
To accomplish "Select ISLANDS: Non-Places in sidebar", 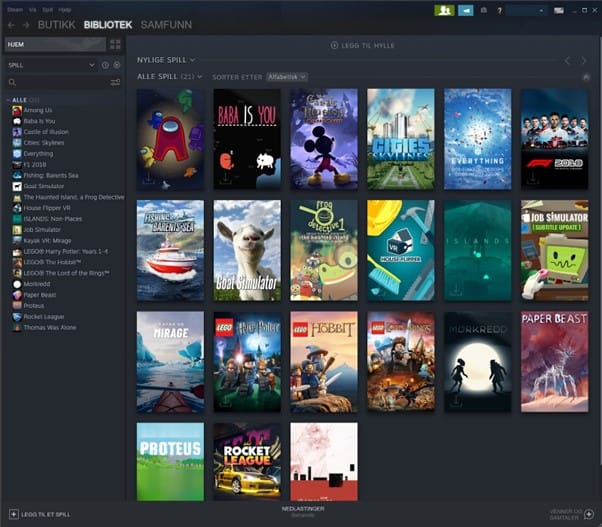I will [x=53, y=219].
